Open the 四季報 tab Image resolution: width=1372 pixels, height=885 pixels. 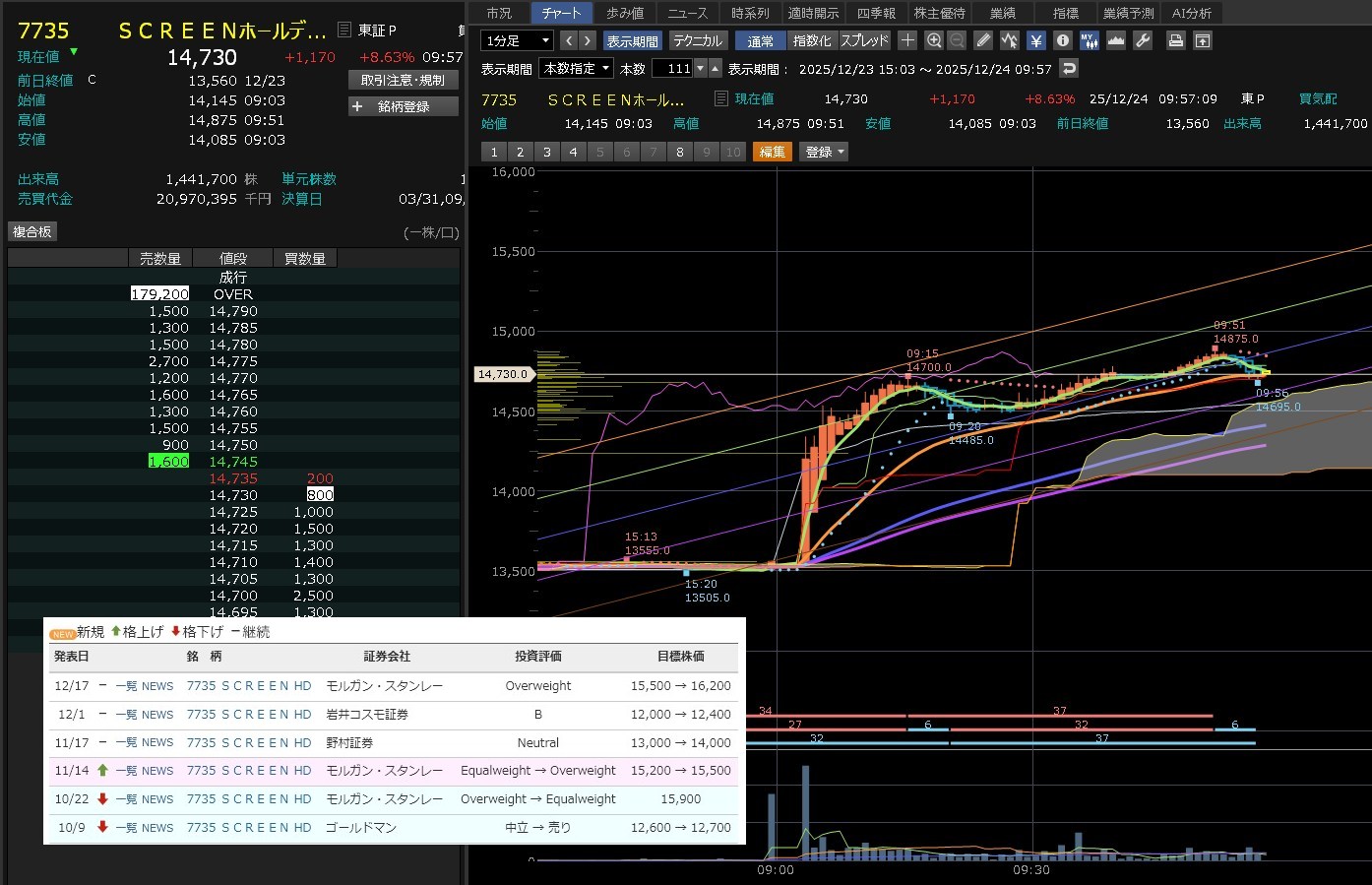[876, 13]
